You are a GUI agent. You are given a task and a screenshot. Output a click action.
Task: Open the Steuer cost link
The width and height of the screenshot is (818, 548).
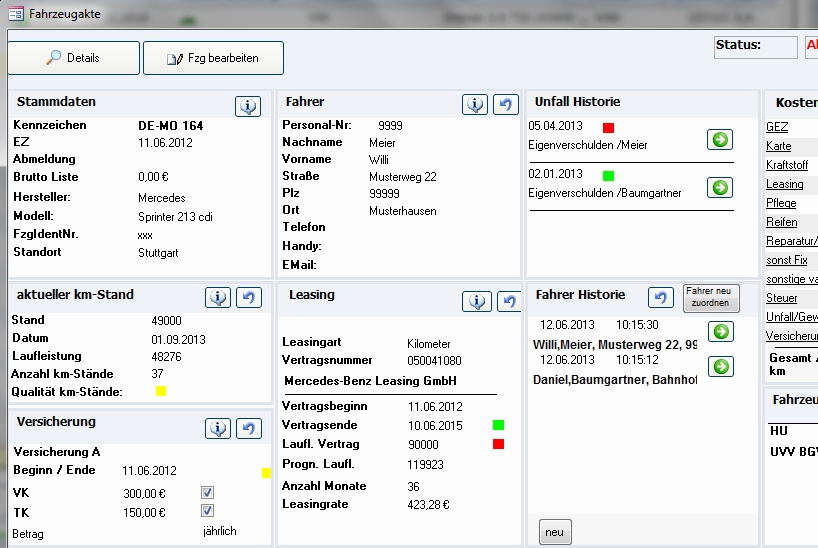[781, 298]
